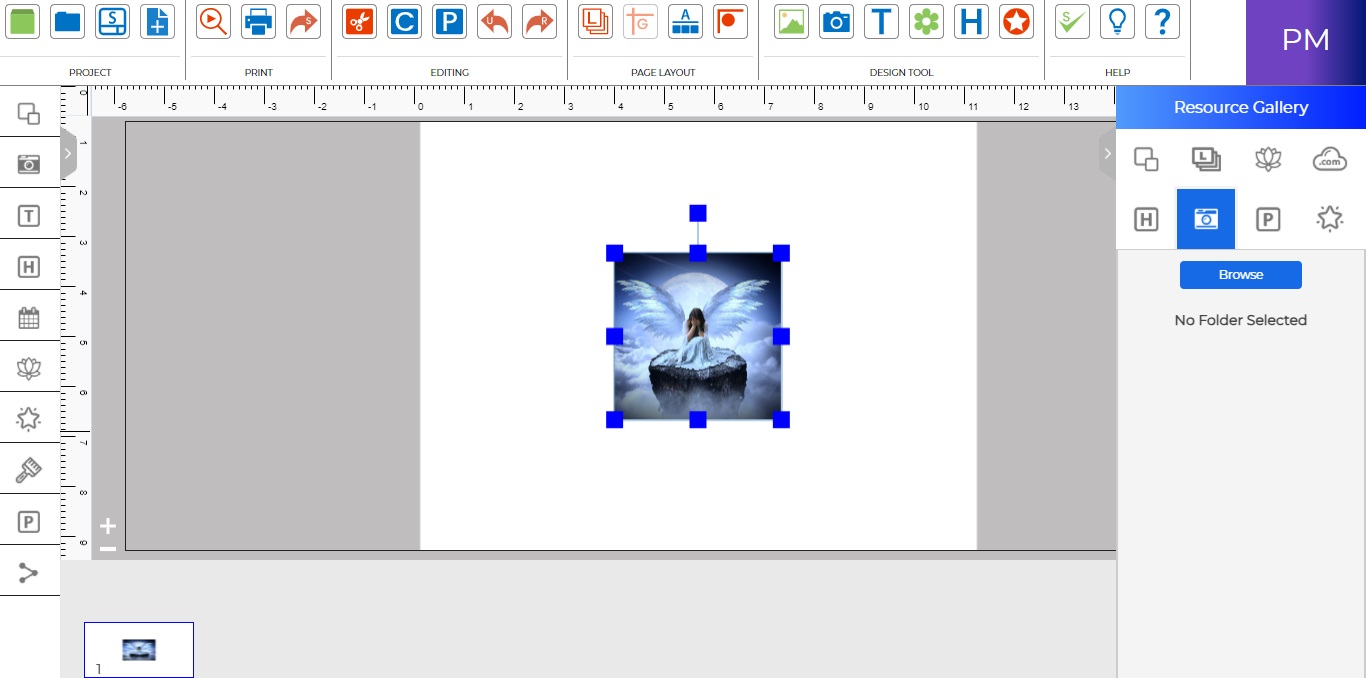This screenshot has width=1366, height=678.
Task: Select text 'T' icon in left sidebar
Action: pyautogui.click(x=29, y=215)
